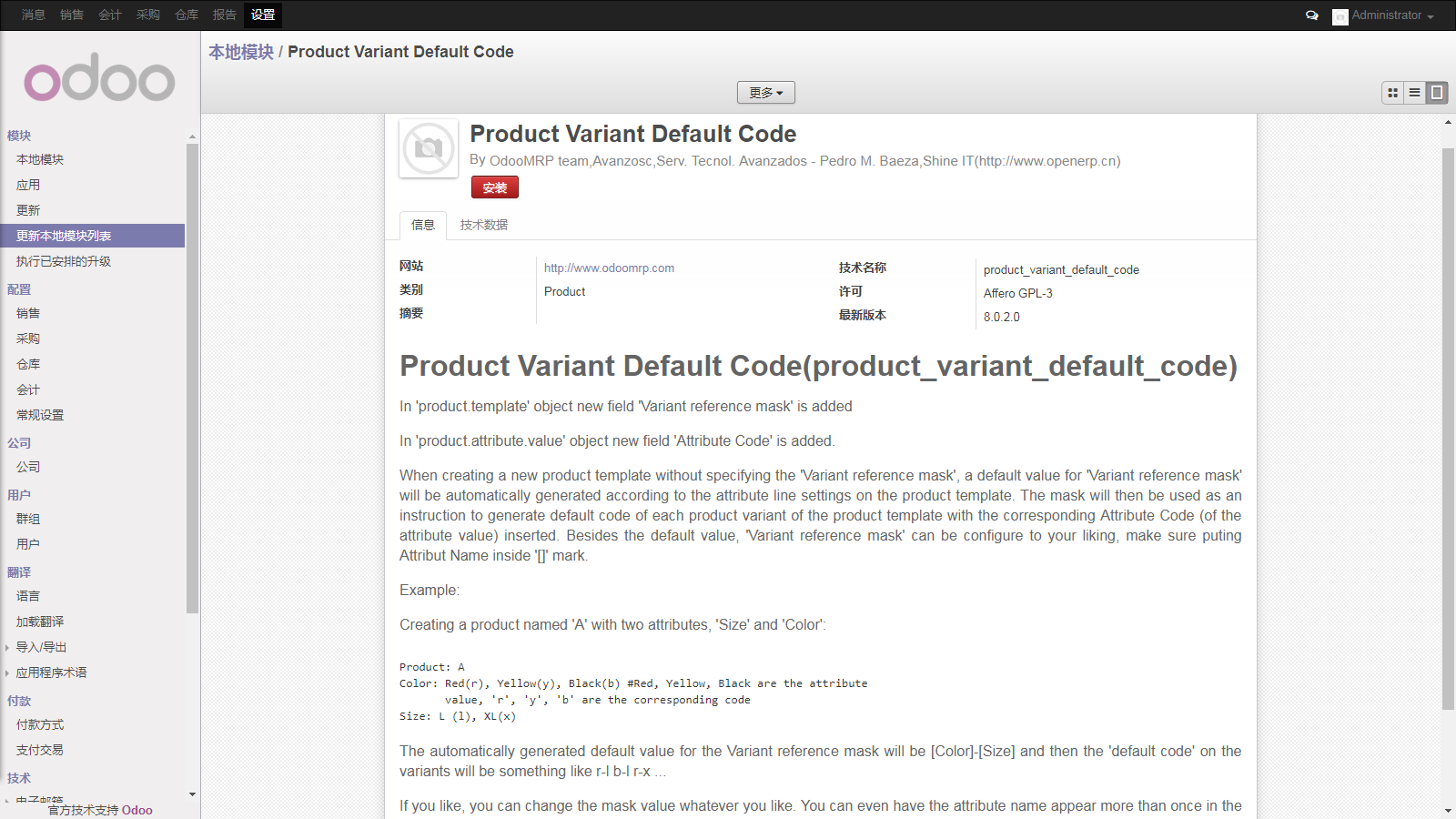Expand the 导入/导出 menu
The image size is (1456, 819).
pos(41,647)
